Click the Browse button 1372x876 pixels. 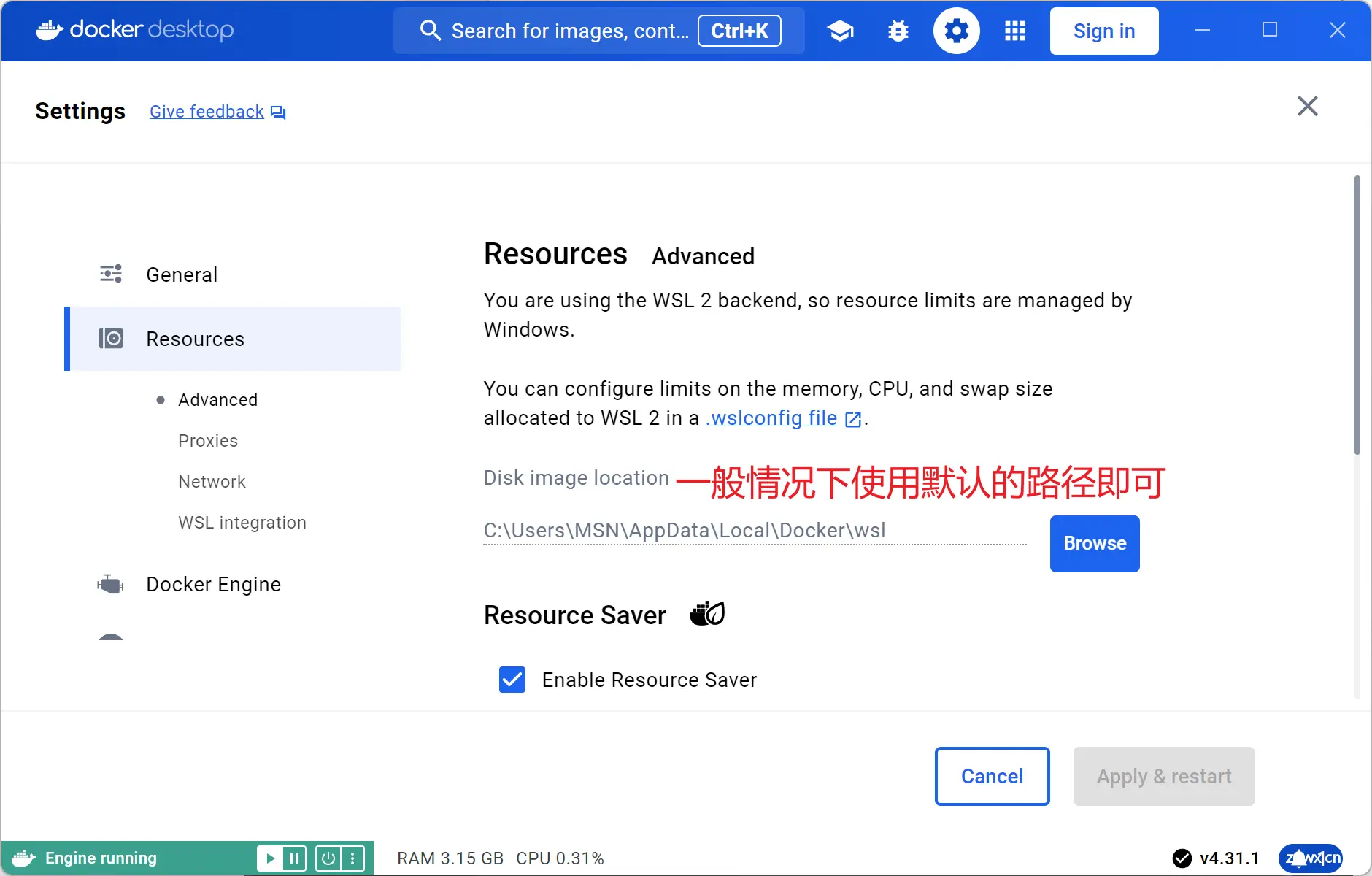pyautogui.click(x=1095, y=544)
